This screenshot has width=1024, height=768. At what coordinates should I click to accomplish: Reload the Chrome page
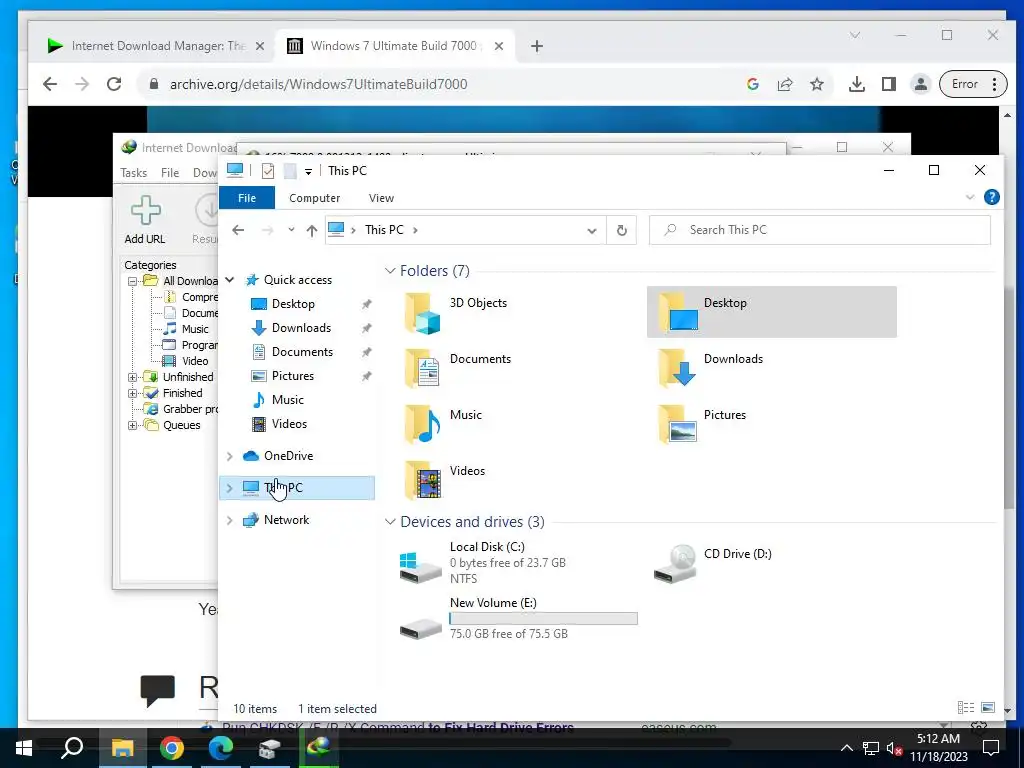[x=114, y=84]
